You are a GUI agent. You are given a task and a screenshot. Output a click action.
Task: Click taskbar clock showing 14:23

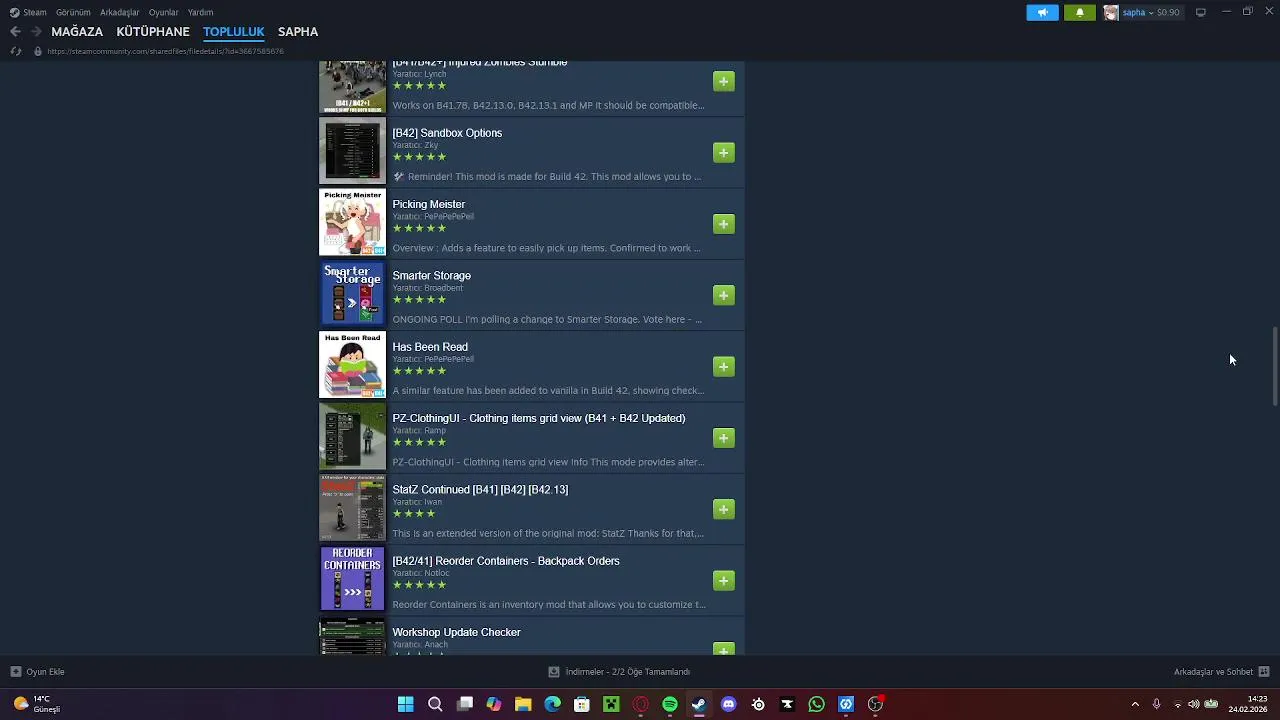(x=1249, y=704)
